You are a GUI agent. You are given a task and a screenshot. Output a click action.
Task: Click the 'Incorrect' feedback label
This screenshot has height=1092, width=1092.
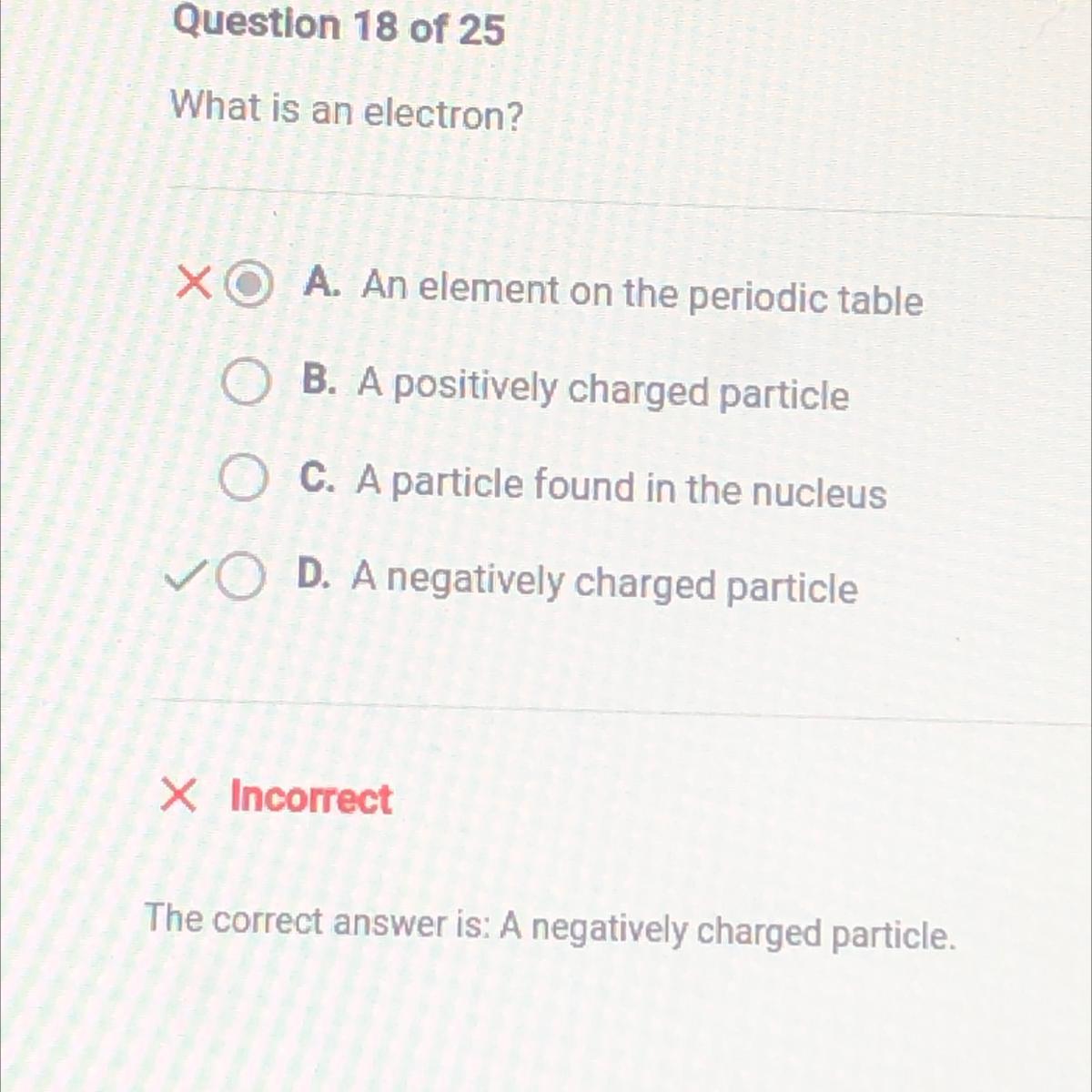(x=310, y=798)
